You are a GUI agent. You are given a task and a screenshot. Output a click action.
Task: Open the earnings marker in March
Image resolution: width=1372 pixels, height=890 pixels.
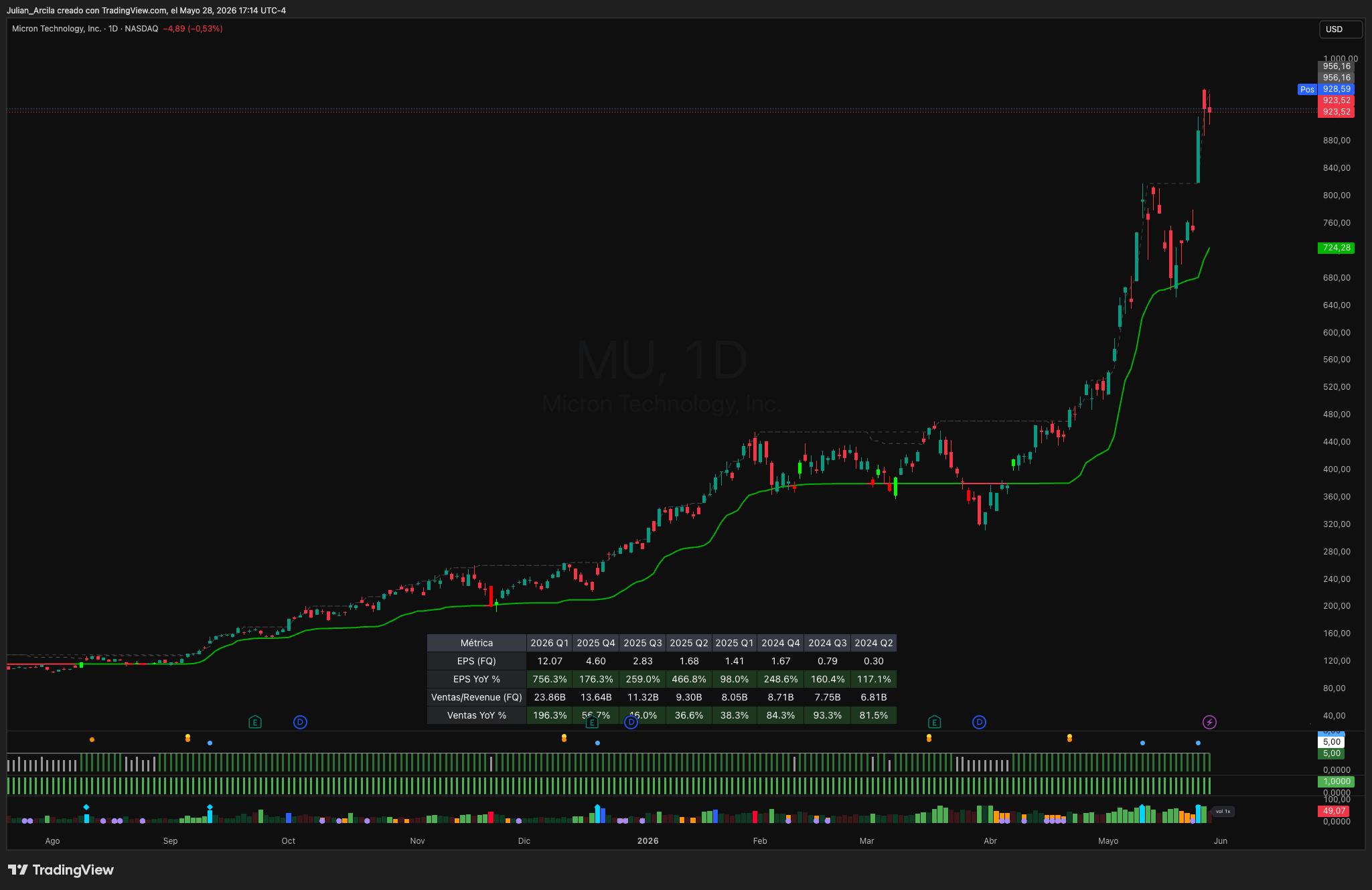pyautogui.click(x=935, y=722)
